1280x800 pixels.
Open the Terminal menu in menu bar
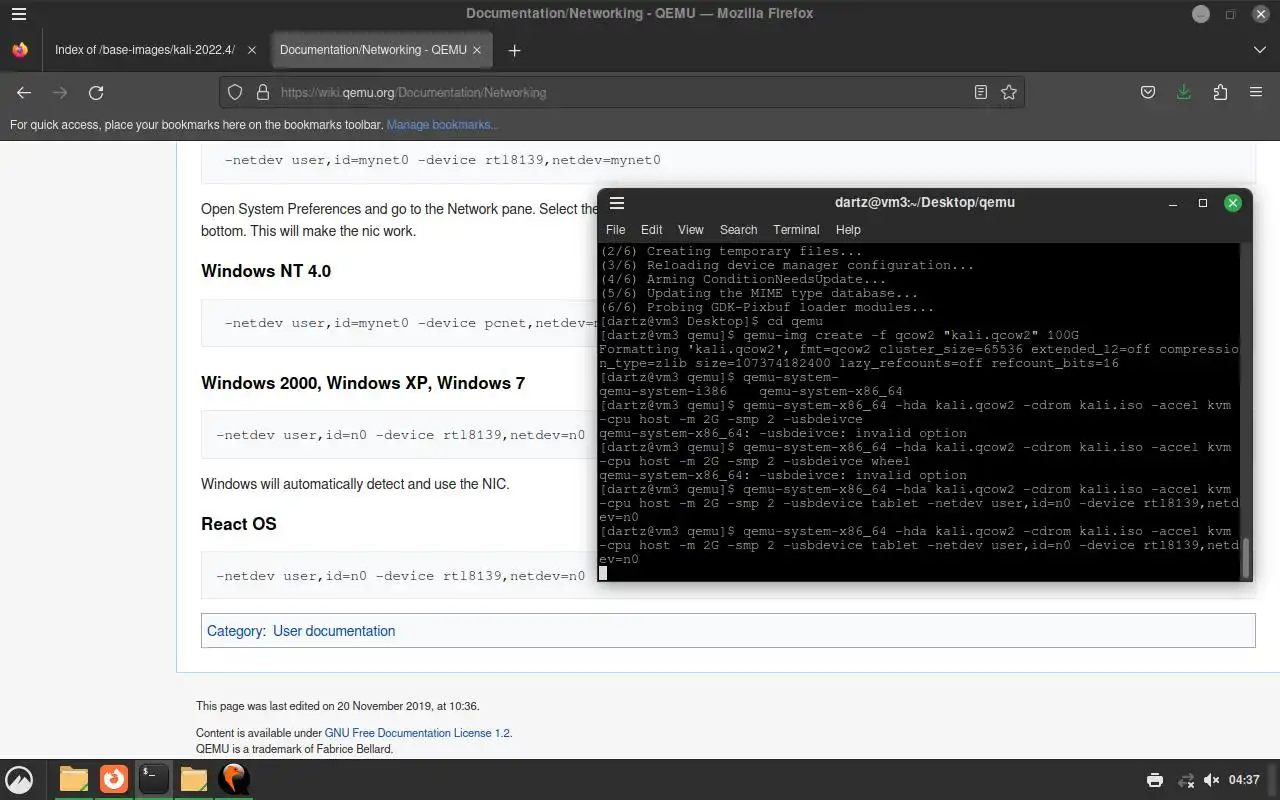[796, 230]
